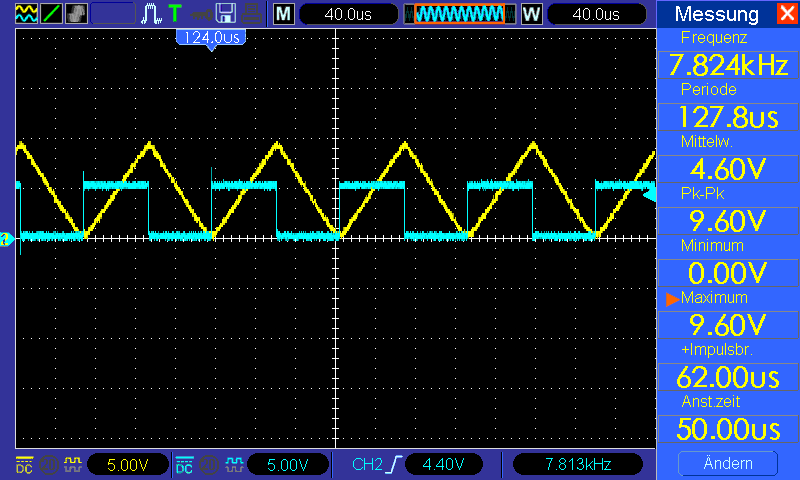Screen dimensions: 800x480
Task: Click the cyan trigger level arrow marker
Action: coord(649,195)
